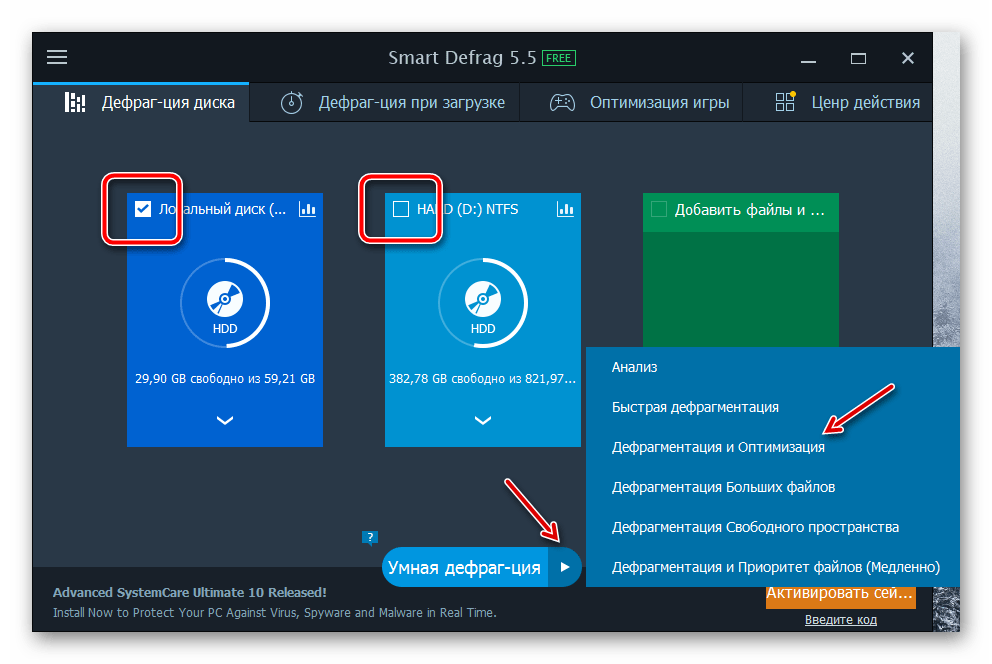
Task: Click the Advanced SystemCare Ultimate 10 Released! banner
Action: pos(190,593)
